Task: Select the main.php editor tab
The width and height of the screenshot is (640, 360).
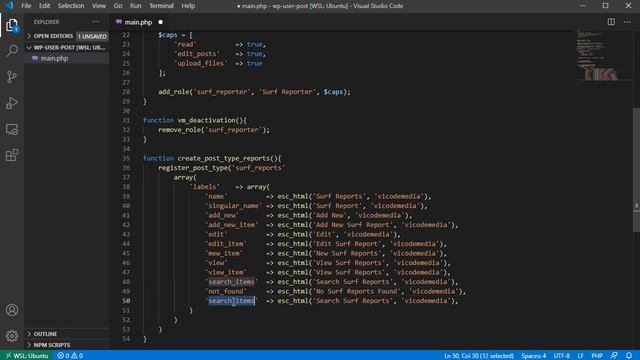Action: 139,22
